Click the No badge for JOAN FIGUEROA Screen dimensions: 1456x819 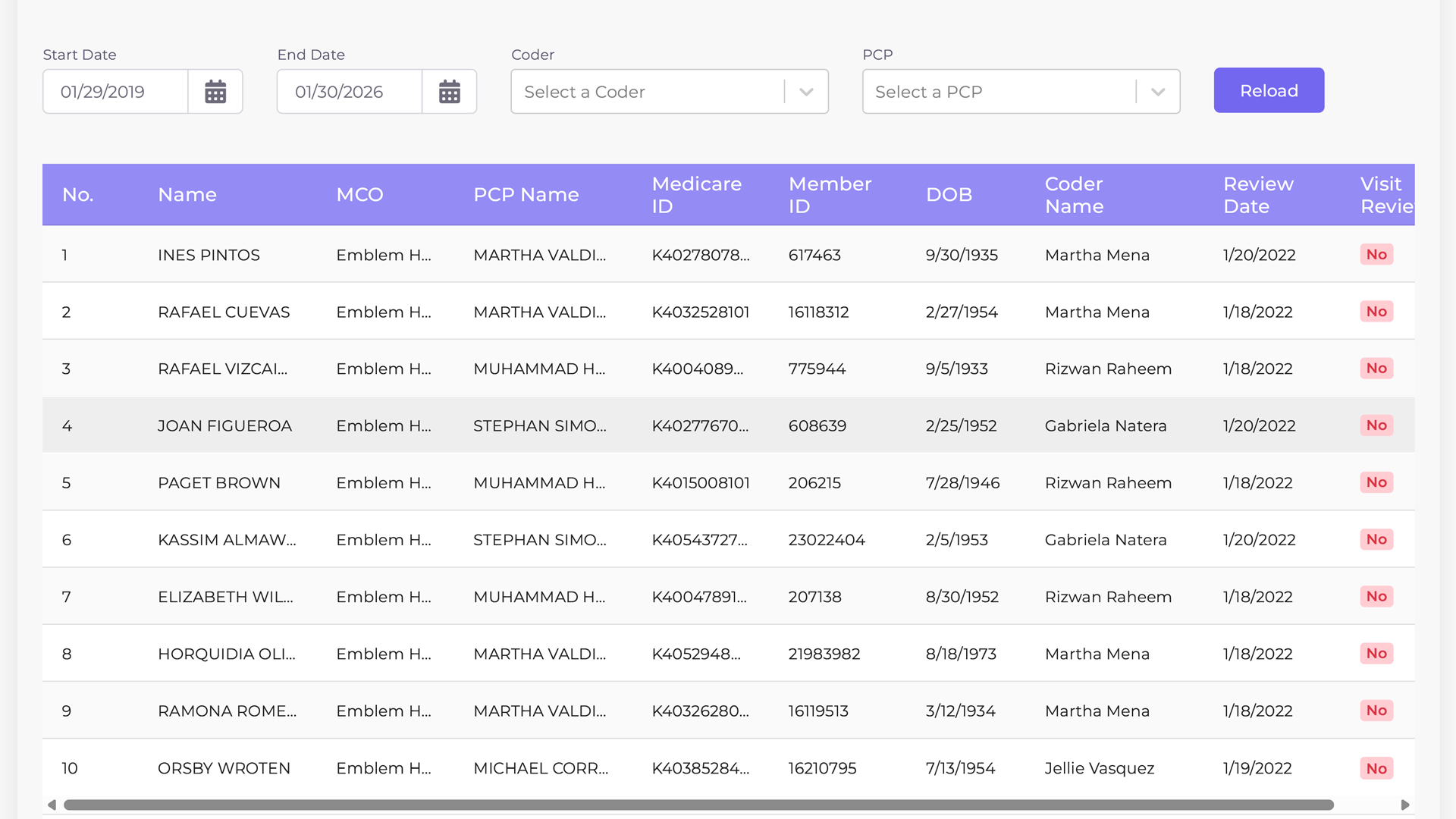1376,425
